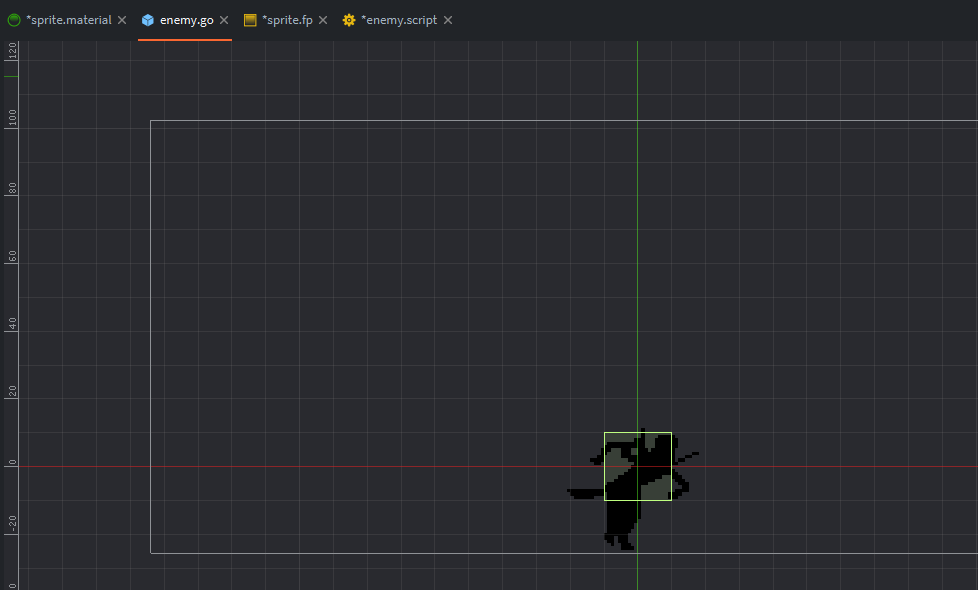
Task: Go to the *enemy.script tab
Action: click(x=398, y=20)
